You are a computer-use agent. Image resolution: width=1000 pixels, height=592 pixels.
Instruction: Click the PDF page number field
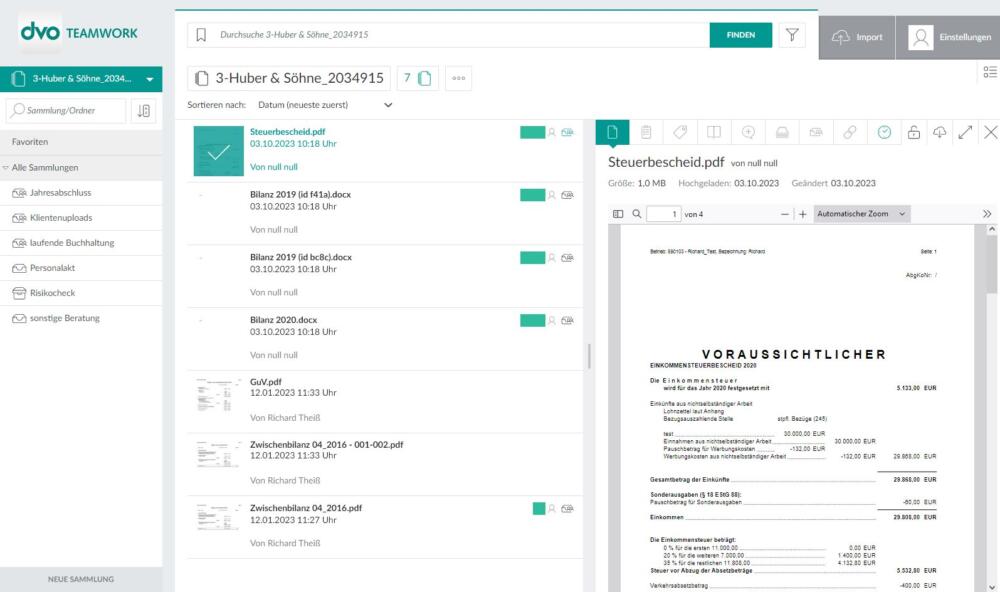point(663,214)
